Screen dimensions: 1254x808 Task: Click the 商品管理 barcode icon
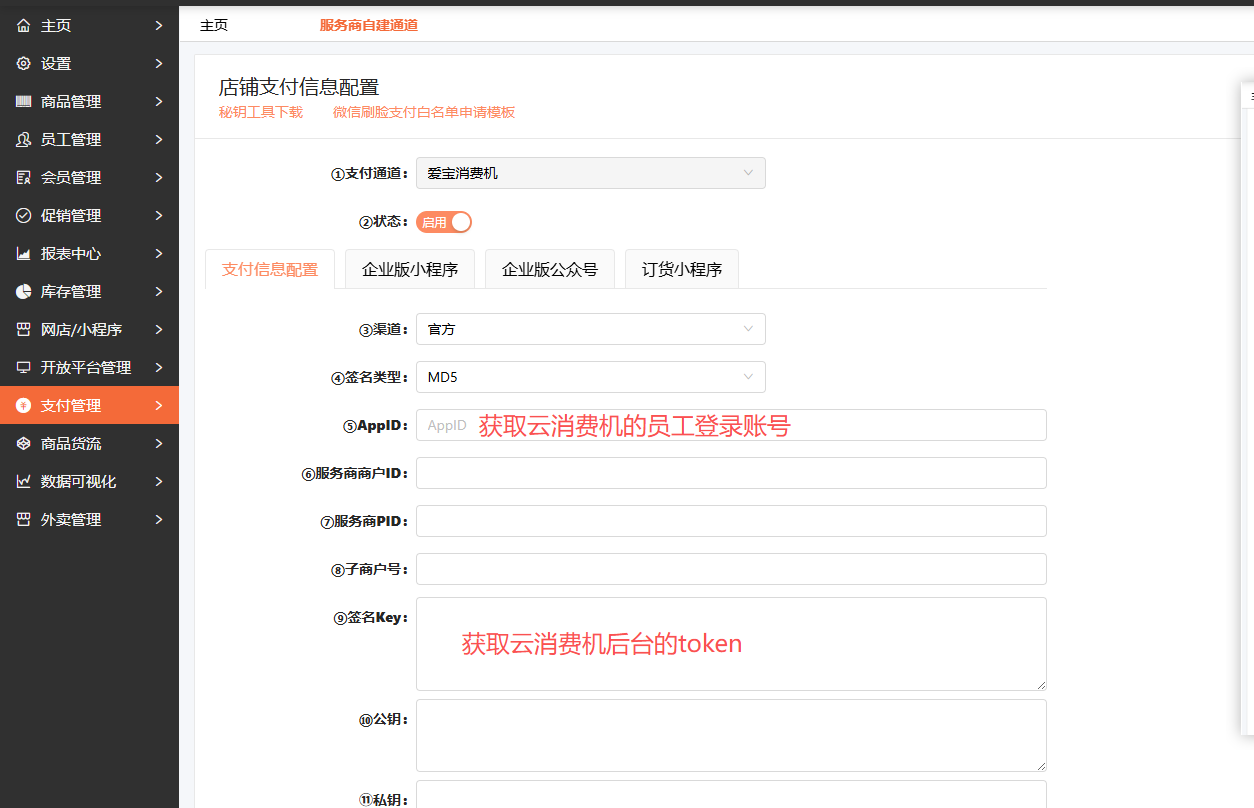coord(23,102)
